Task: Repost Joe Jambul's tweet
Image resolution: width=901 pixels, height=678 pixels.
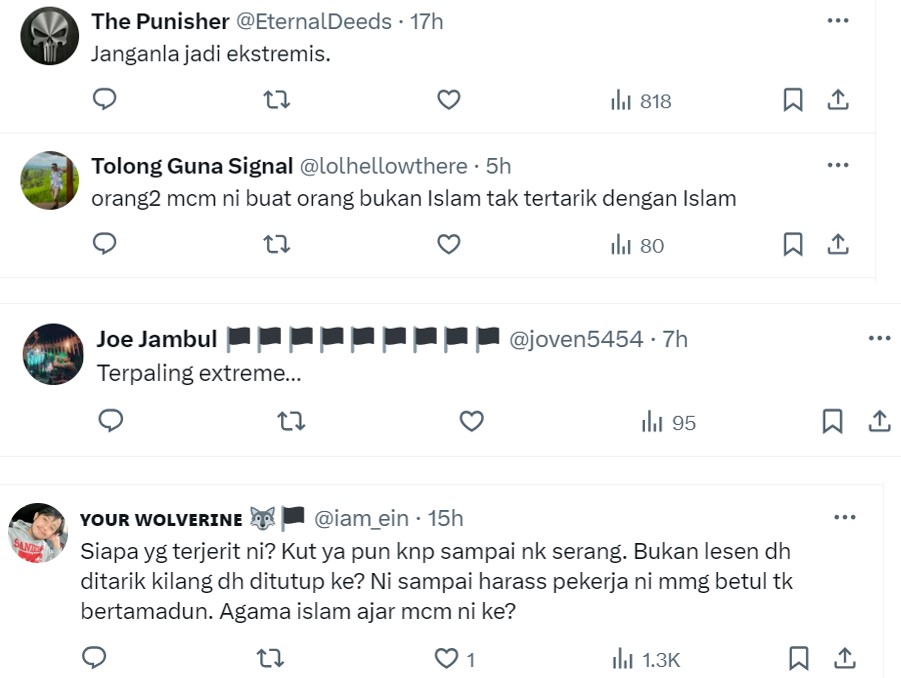Action: tap(291, 422)
